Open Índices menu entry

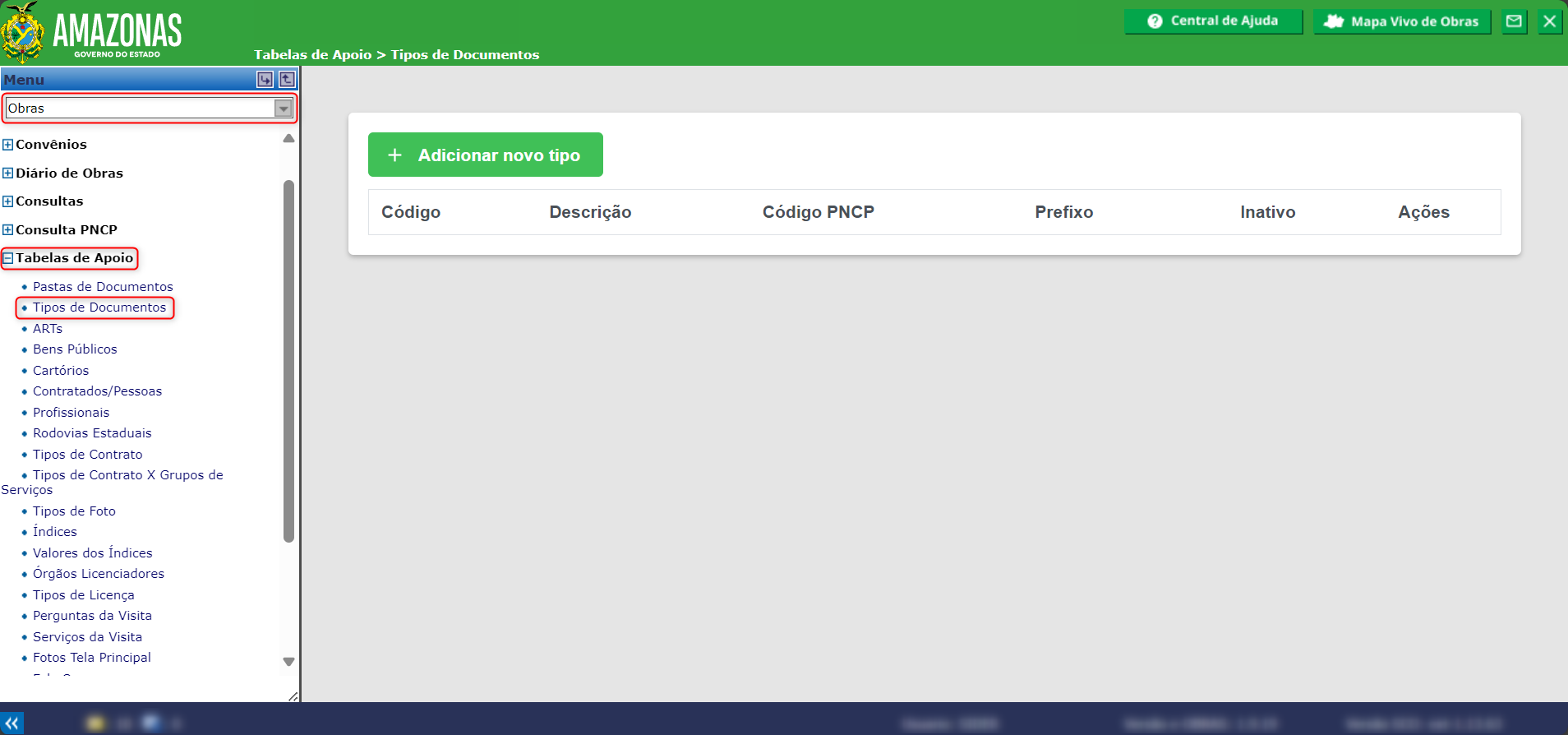55,532
